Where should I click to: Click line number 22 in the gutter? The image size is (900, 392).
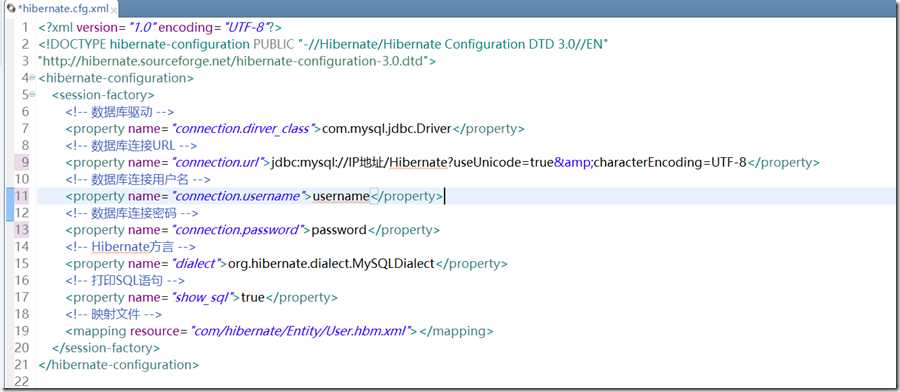(22, 382)
